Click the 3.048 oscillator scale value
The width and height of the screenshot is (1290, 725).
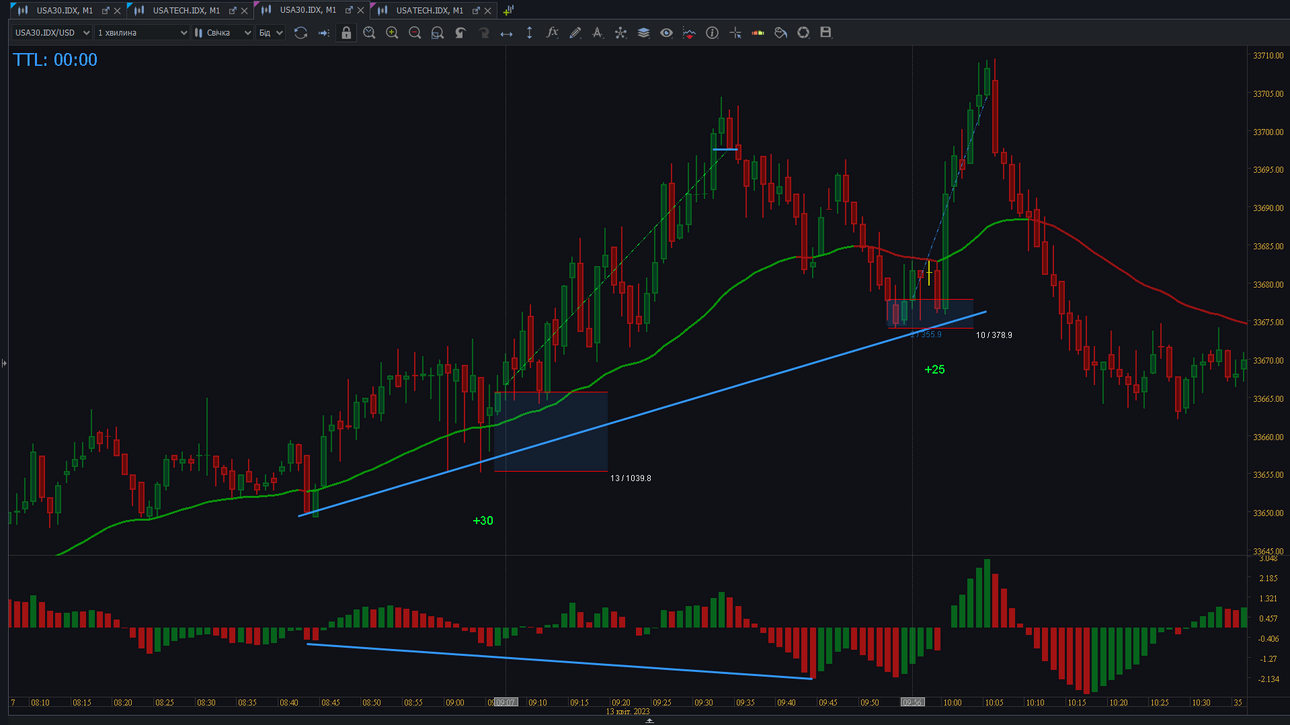pyautogui.click(x=1267, y=558)
